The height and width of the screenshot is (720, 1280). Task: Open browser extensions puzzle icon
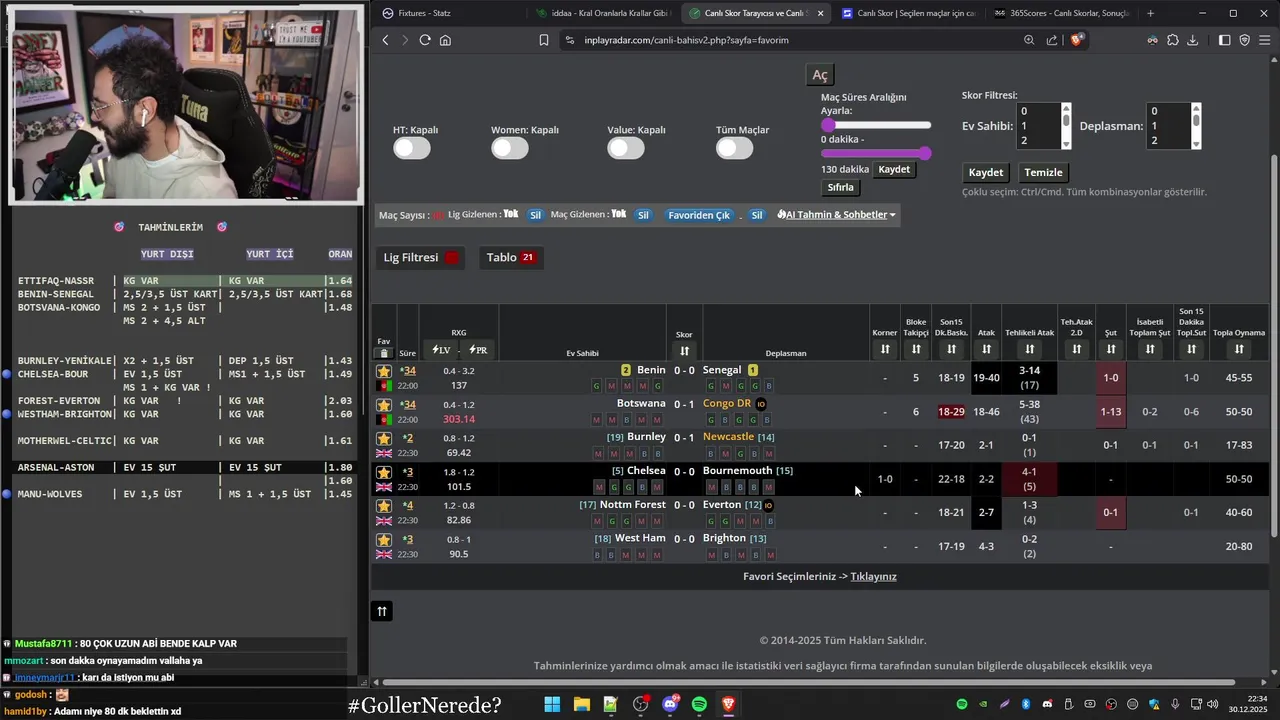tap(1173, 40)
